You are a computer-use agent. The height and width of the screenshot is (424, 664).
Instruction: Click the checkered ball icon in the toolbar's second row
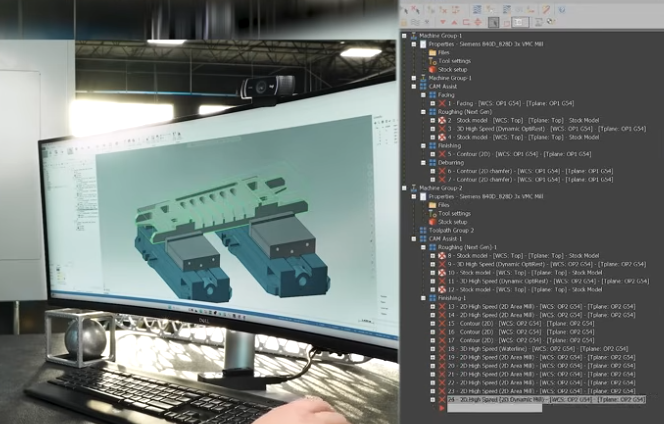(551, 21)
